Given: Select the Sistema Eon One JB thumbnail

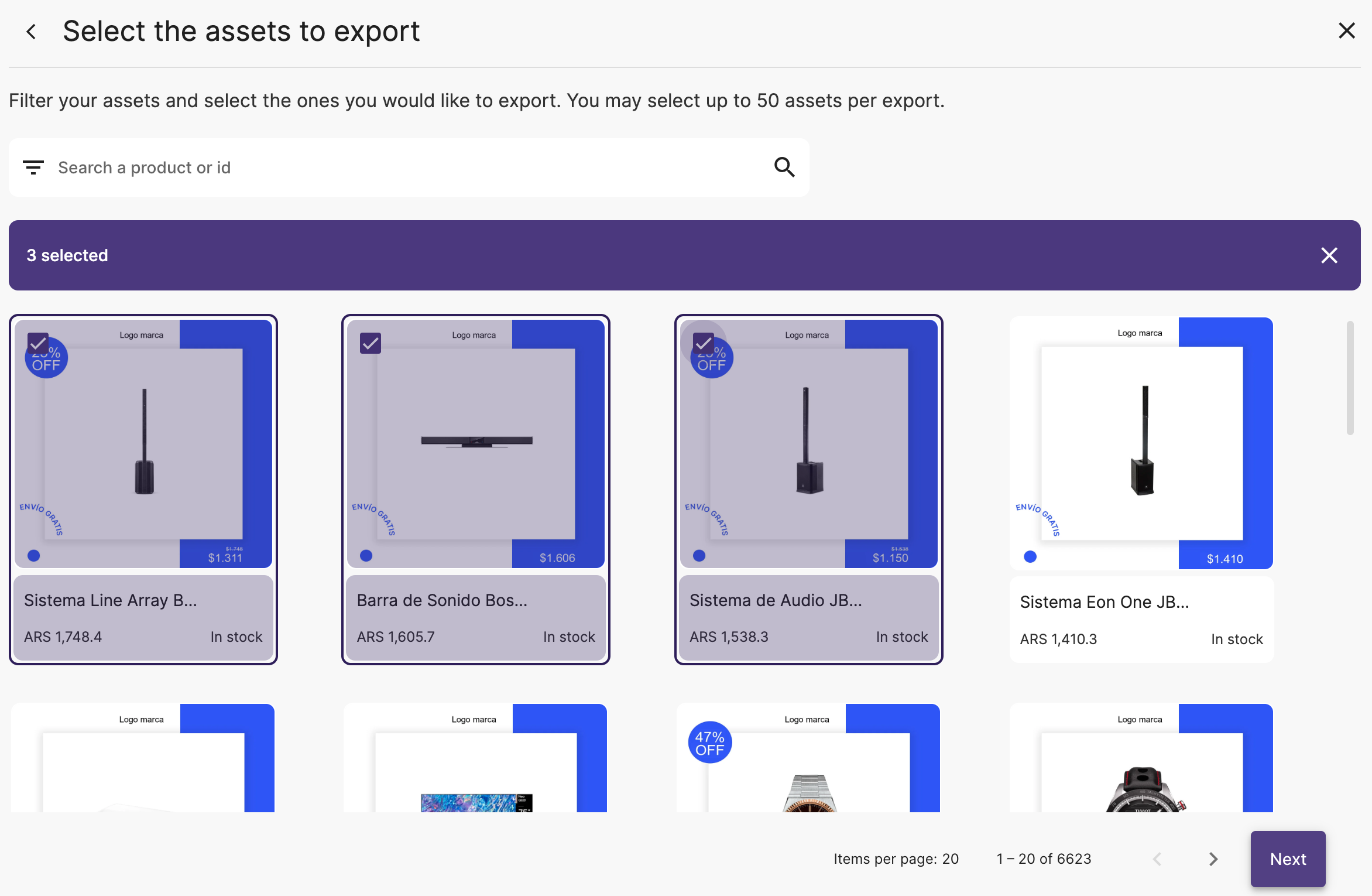Looking at the screenshot, I should tap(1141, 443).
